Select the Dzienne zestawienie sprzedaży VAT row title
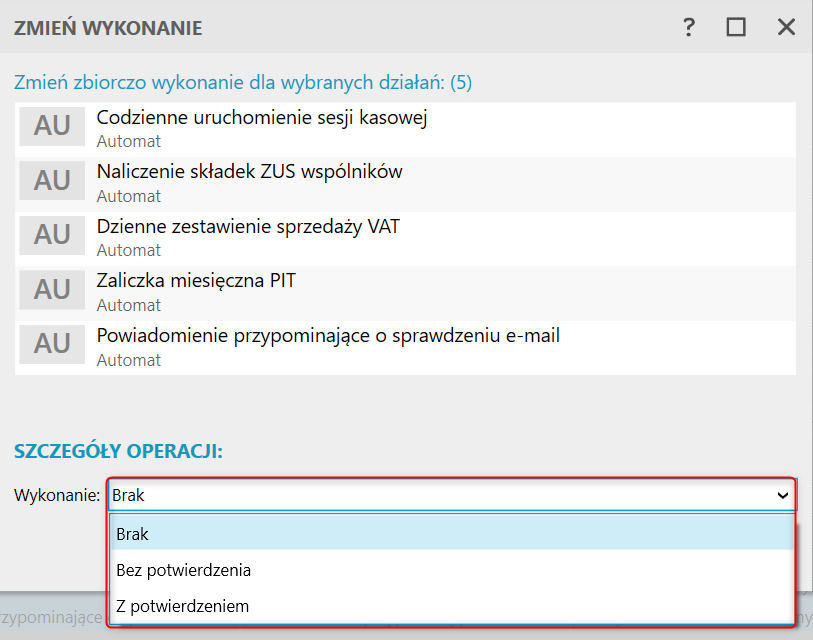 coord(248,226)
